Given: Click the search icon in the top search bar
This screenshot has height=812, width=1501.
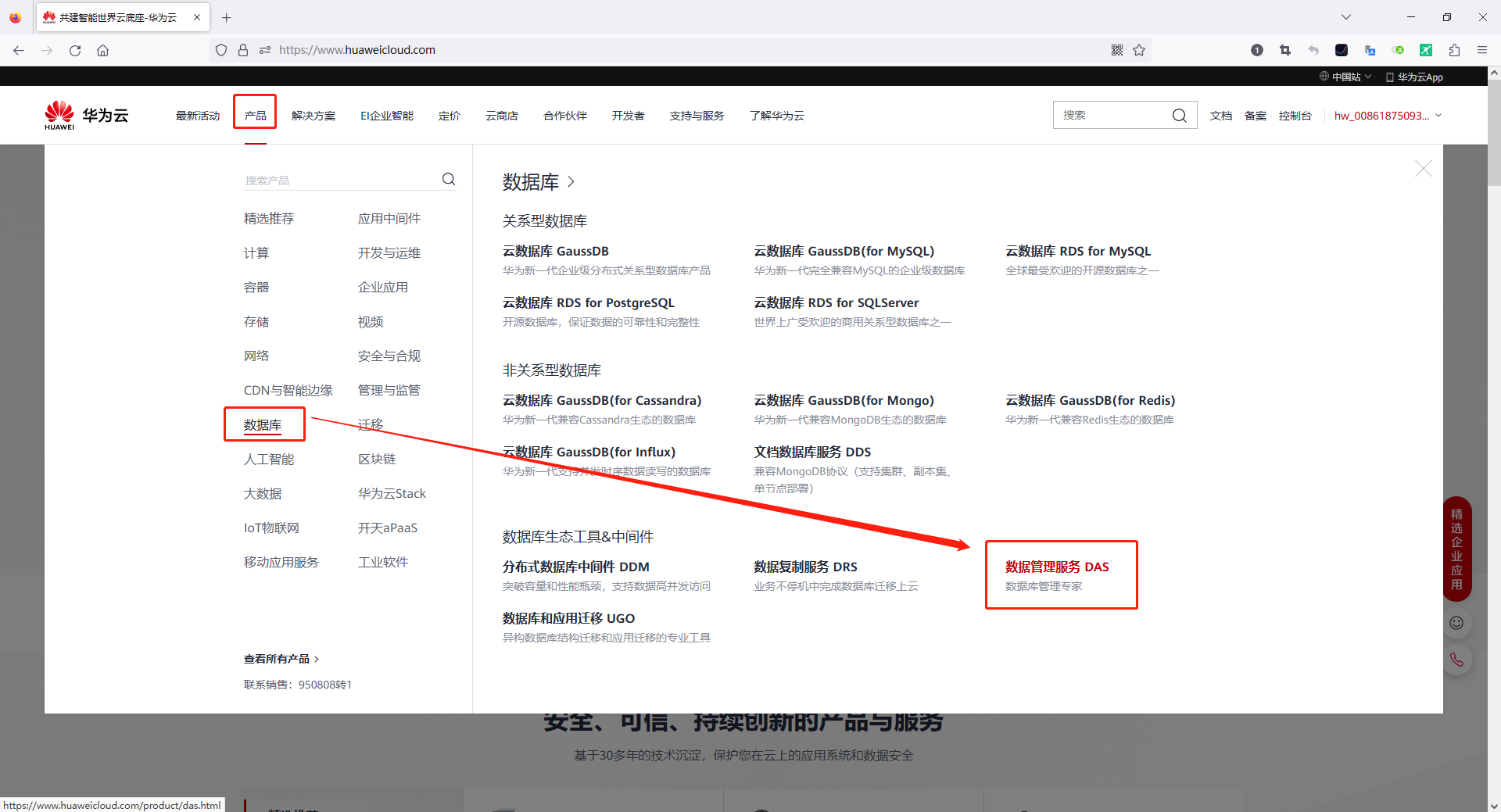Looking at the screenshot, I should click(1179, 115).
